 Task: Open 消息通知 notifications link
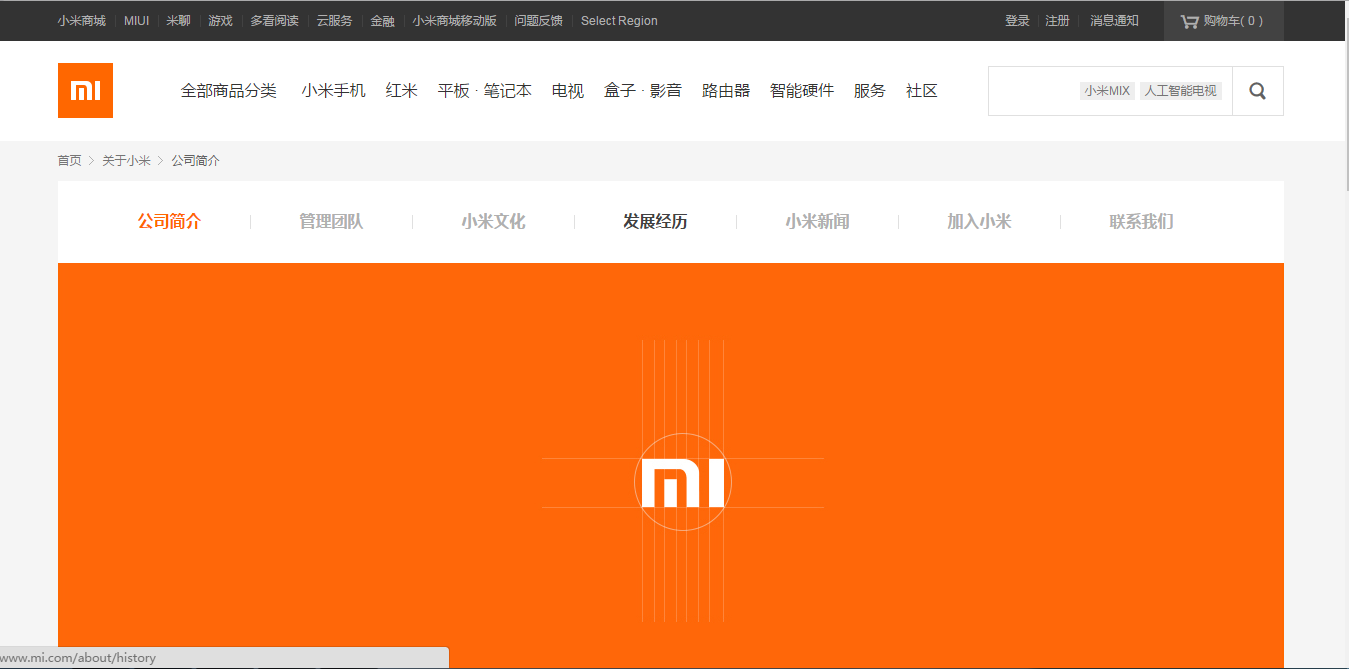click(x=1114, y=21)
